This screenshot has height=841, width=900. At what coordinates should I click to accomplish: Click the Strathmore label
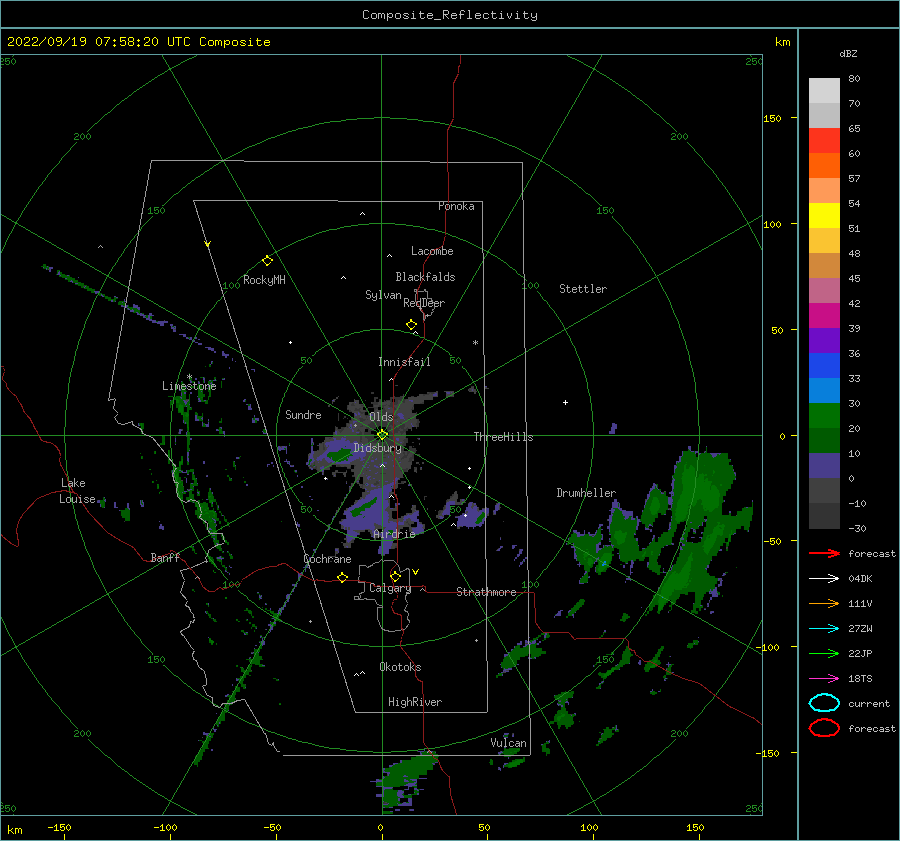pos(487,592)
